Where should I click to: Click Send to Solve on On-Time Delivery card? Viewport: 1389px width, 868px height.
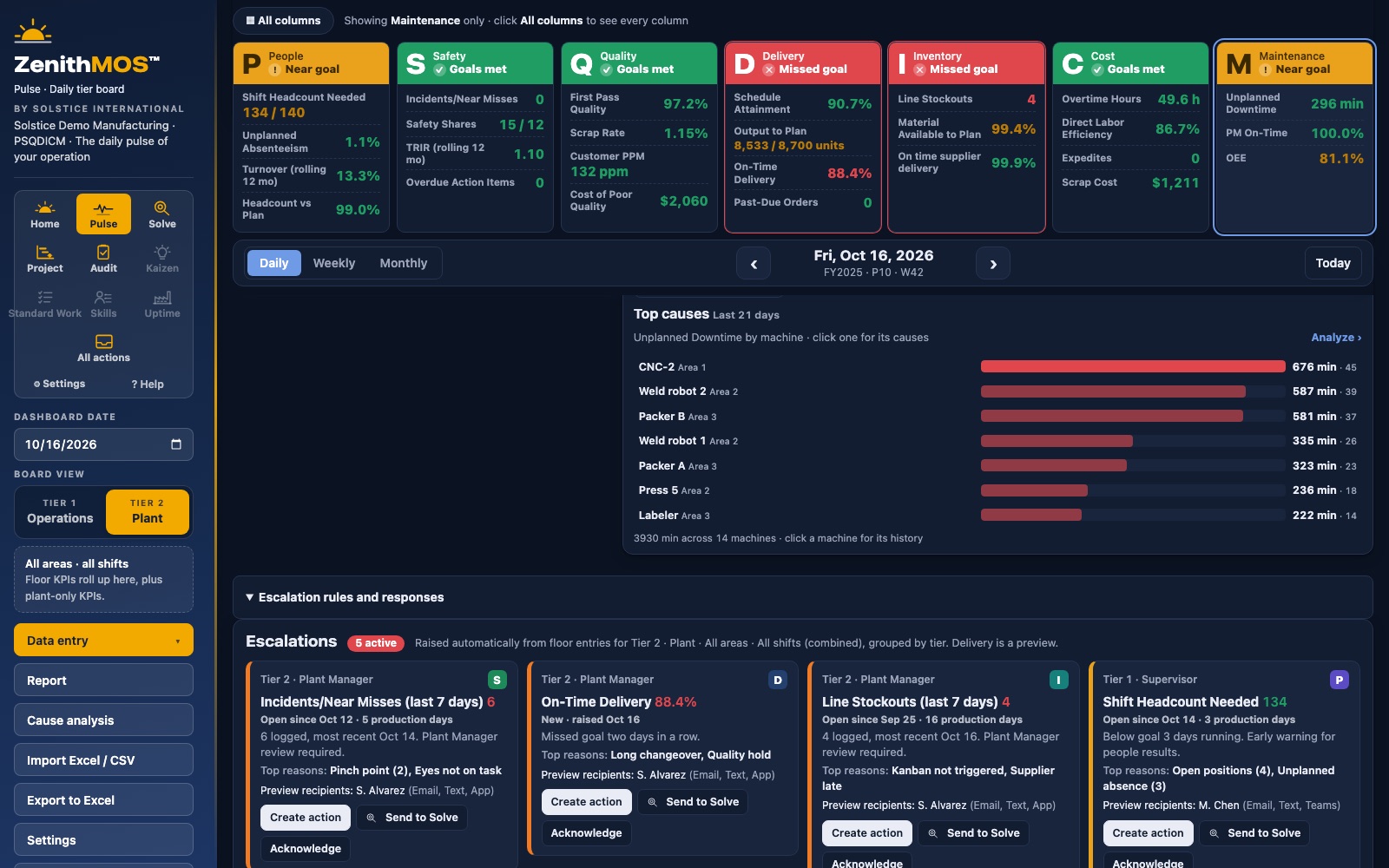693,802
